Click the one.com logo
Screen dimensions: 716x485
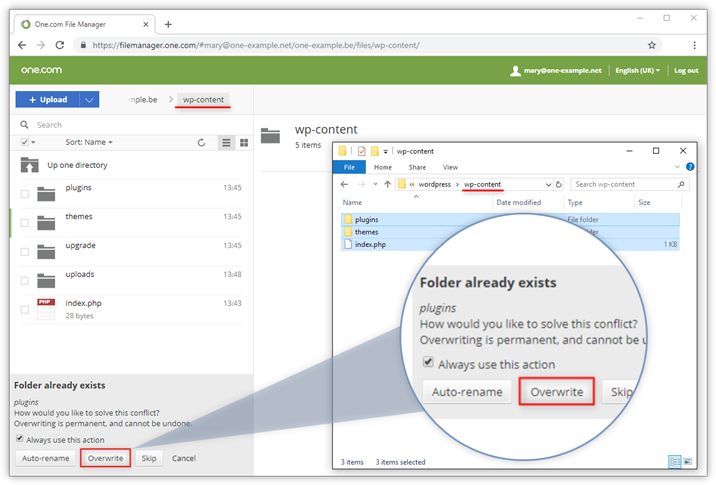[41, 70]
